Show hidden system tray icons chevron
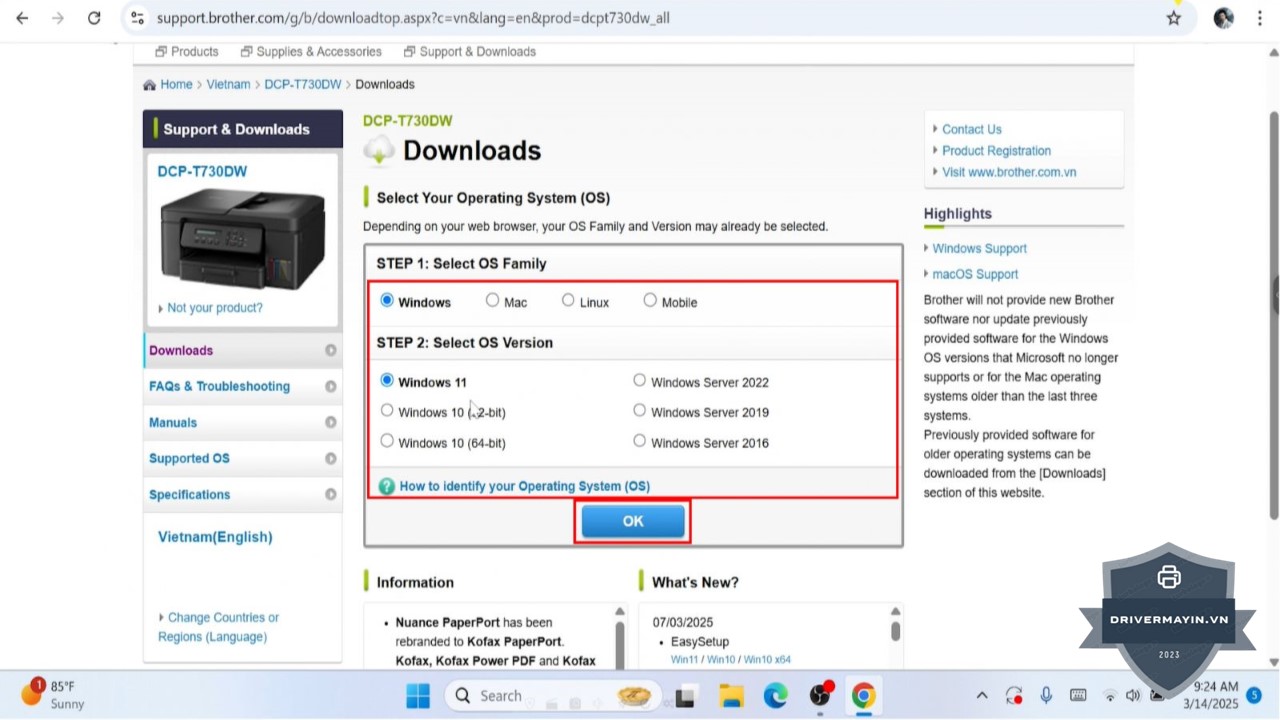 [982, 696]
